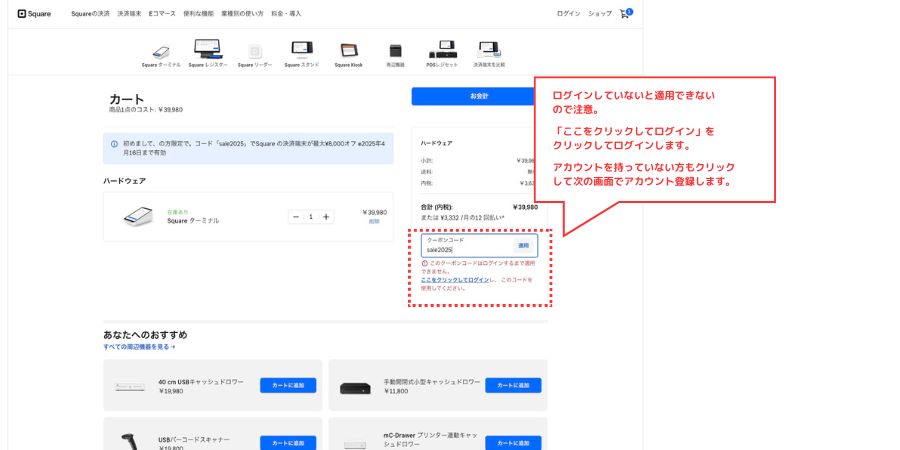This screenshot has height=450, width=900.
Task: Select the Square ターミナル product icon
Action: click(161, 52)
